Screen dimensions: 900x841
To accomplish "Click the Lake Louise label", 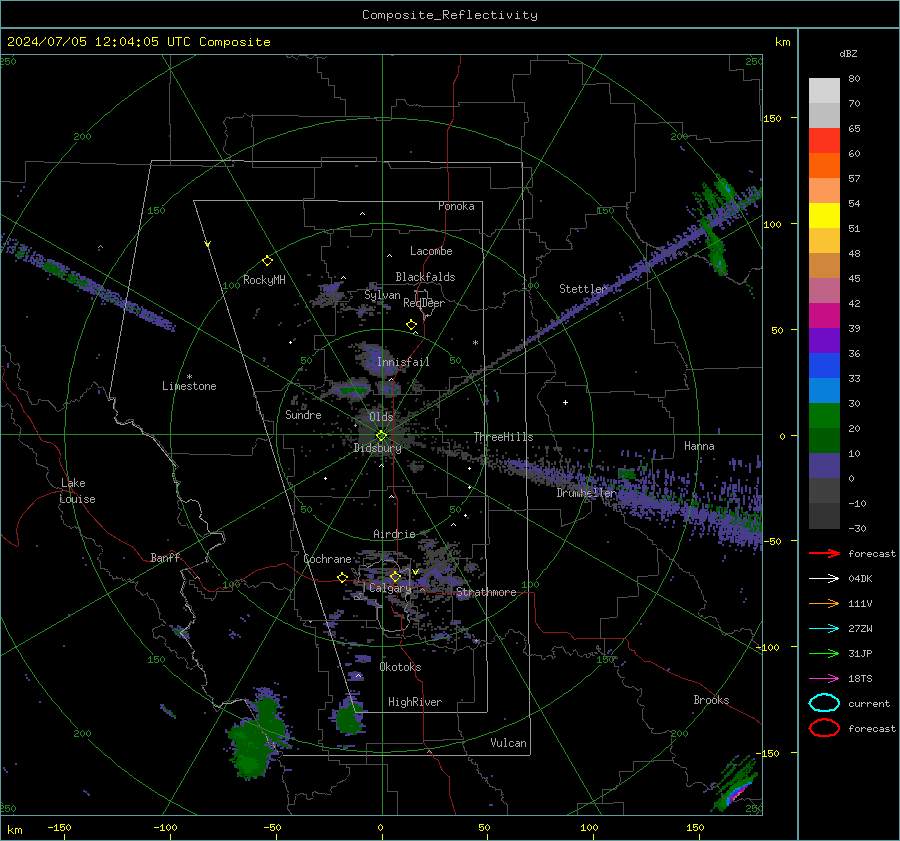I will tap(77, 491).
